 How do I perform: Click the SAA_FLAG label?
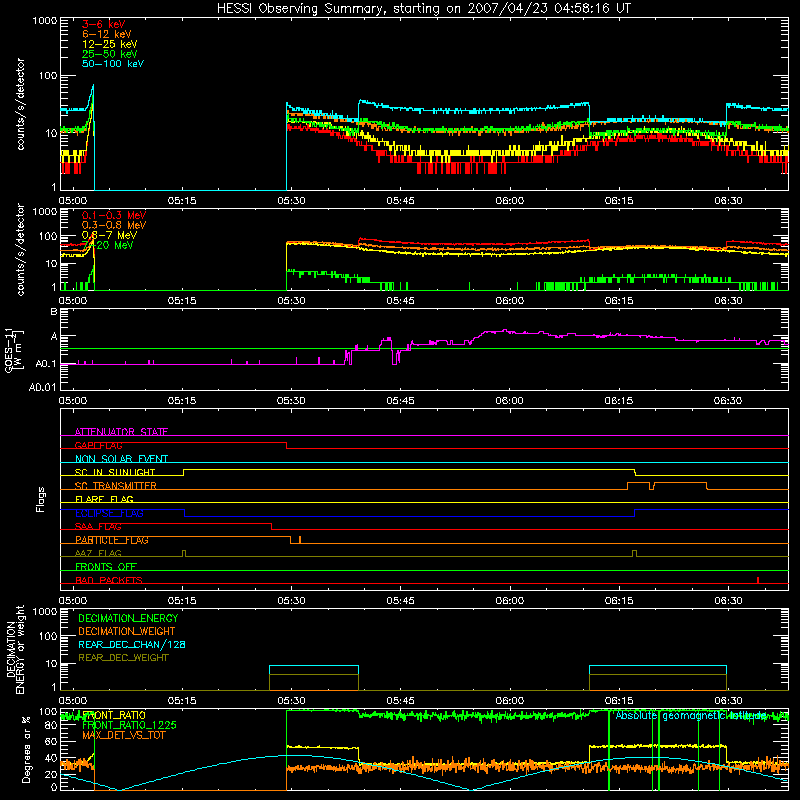tap(98, 527)
